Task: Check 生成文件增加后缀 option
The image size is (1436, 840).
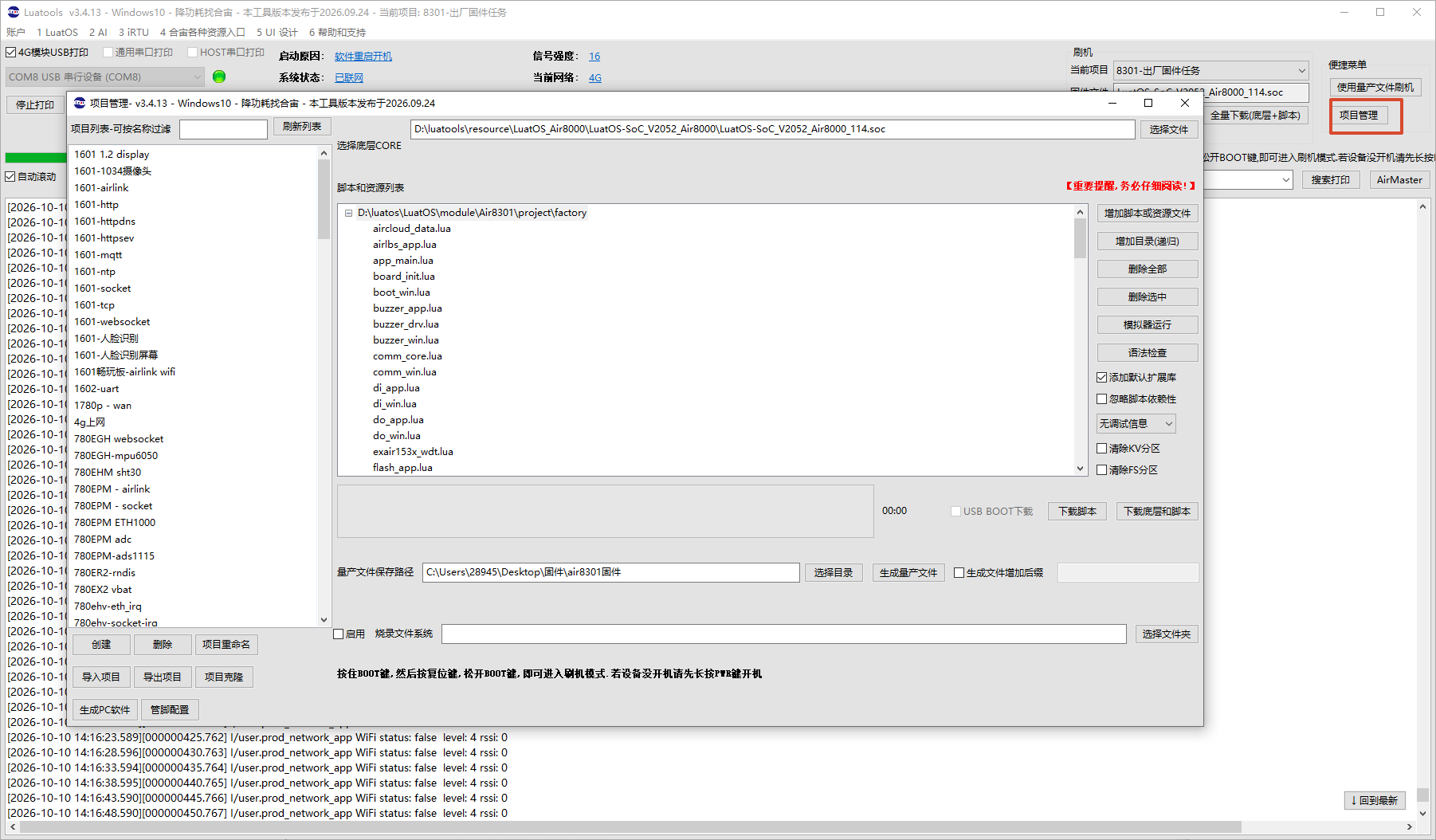Action: tap(959, 573)
